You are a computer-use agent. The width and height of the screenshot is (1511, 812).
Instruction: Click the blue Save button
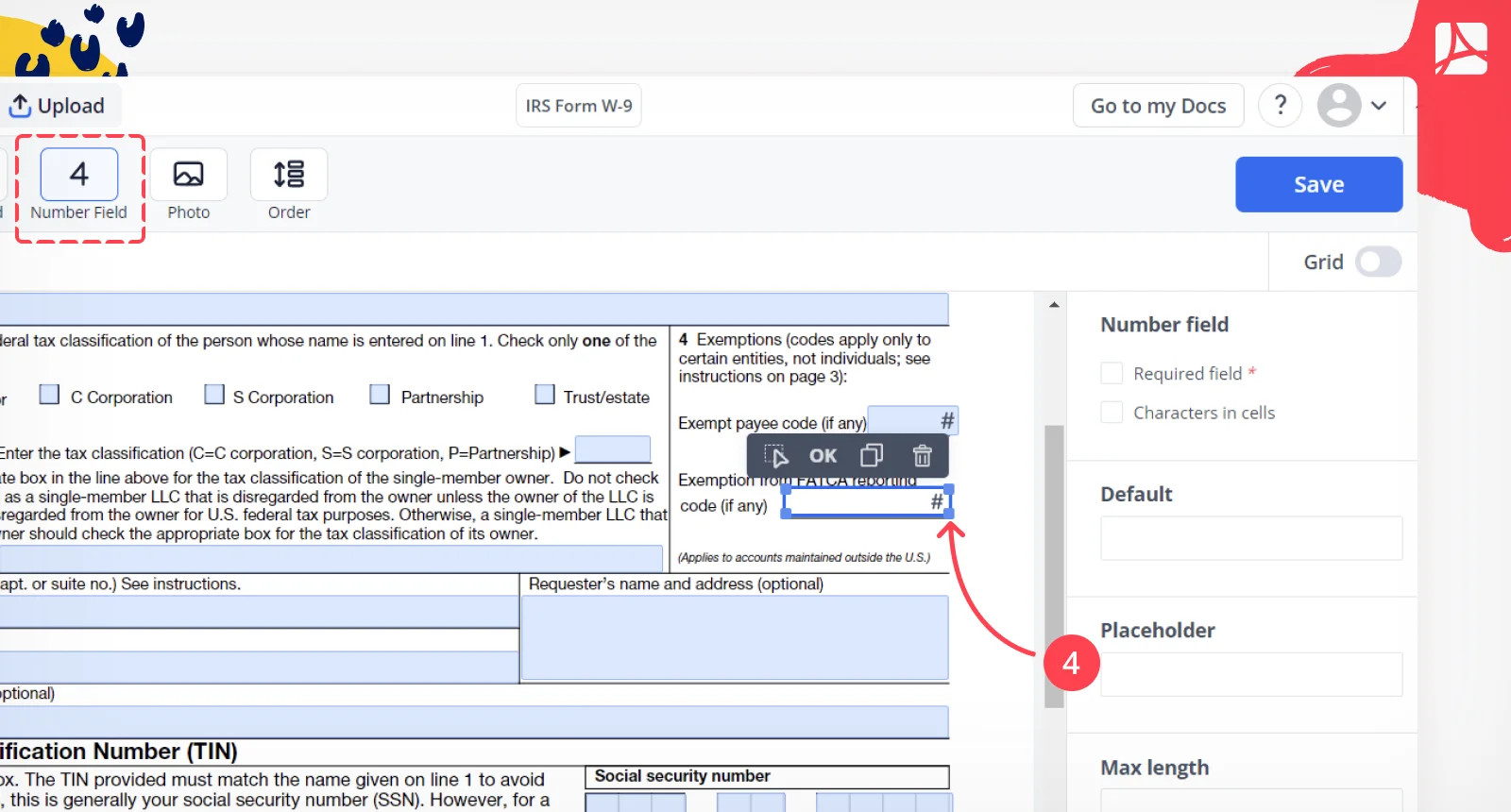click(x=1318, y=184)
